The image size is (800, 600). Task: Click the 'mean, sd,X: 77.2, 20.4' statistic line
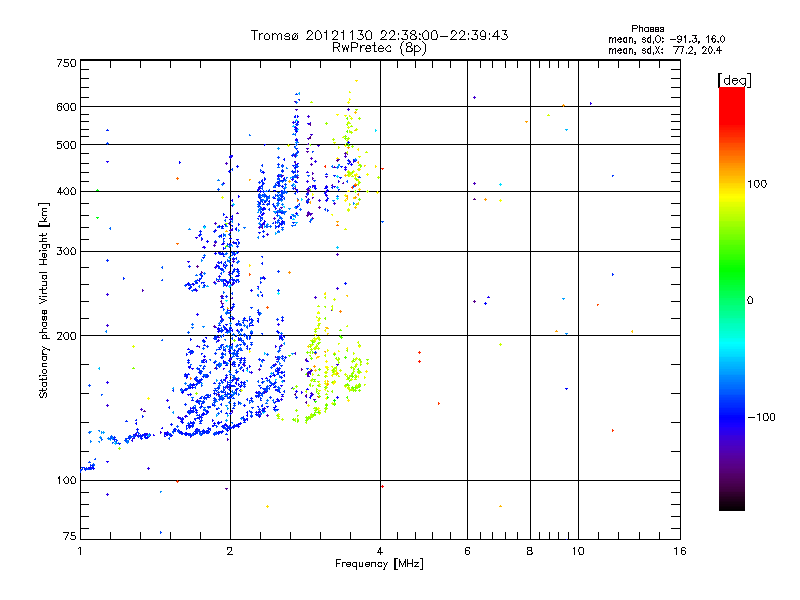(x=665, y=50)
